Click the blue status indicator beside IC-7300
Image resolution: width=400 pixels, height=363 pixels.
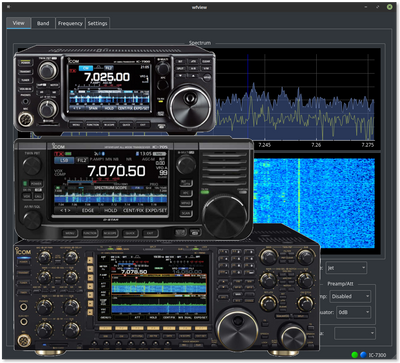363,355
